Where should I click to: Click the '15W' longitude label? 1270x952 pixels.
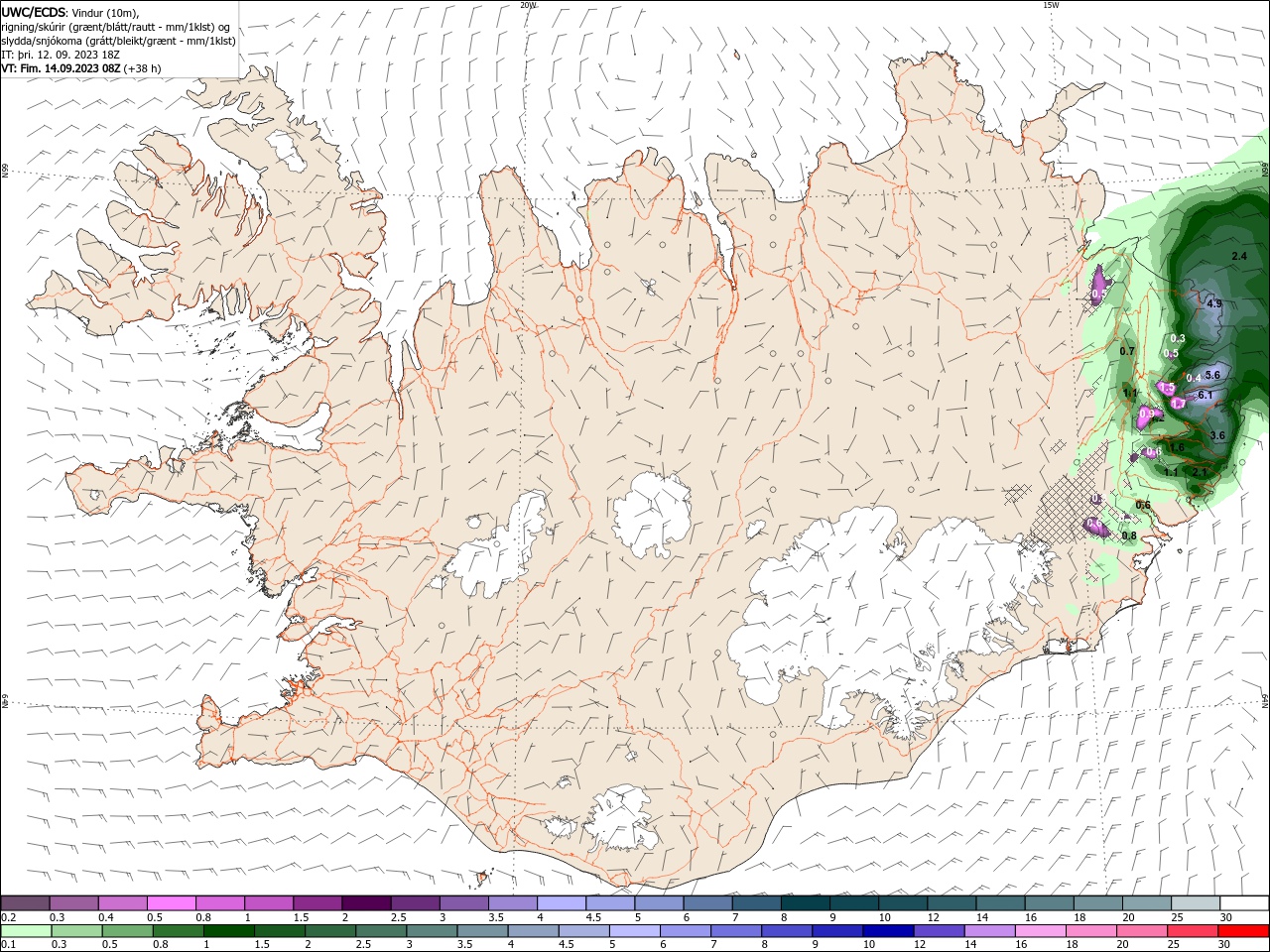(1050, 4)
